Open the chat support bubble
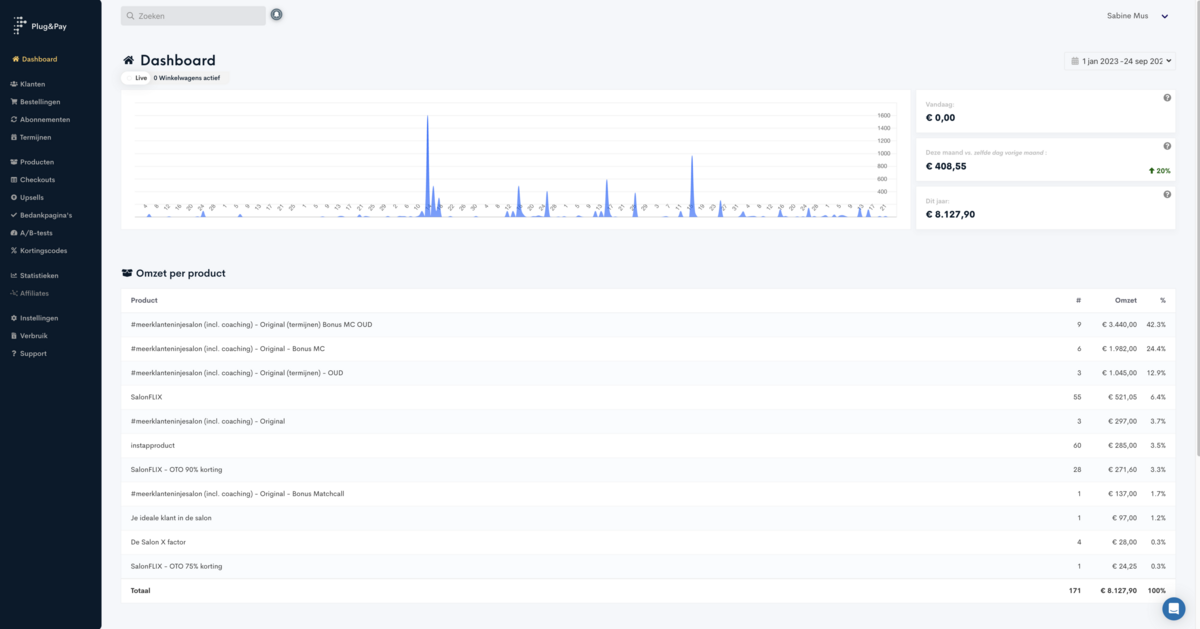The image size is (1200, 629). (1173, 608)
